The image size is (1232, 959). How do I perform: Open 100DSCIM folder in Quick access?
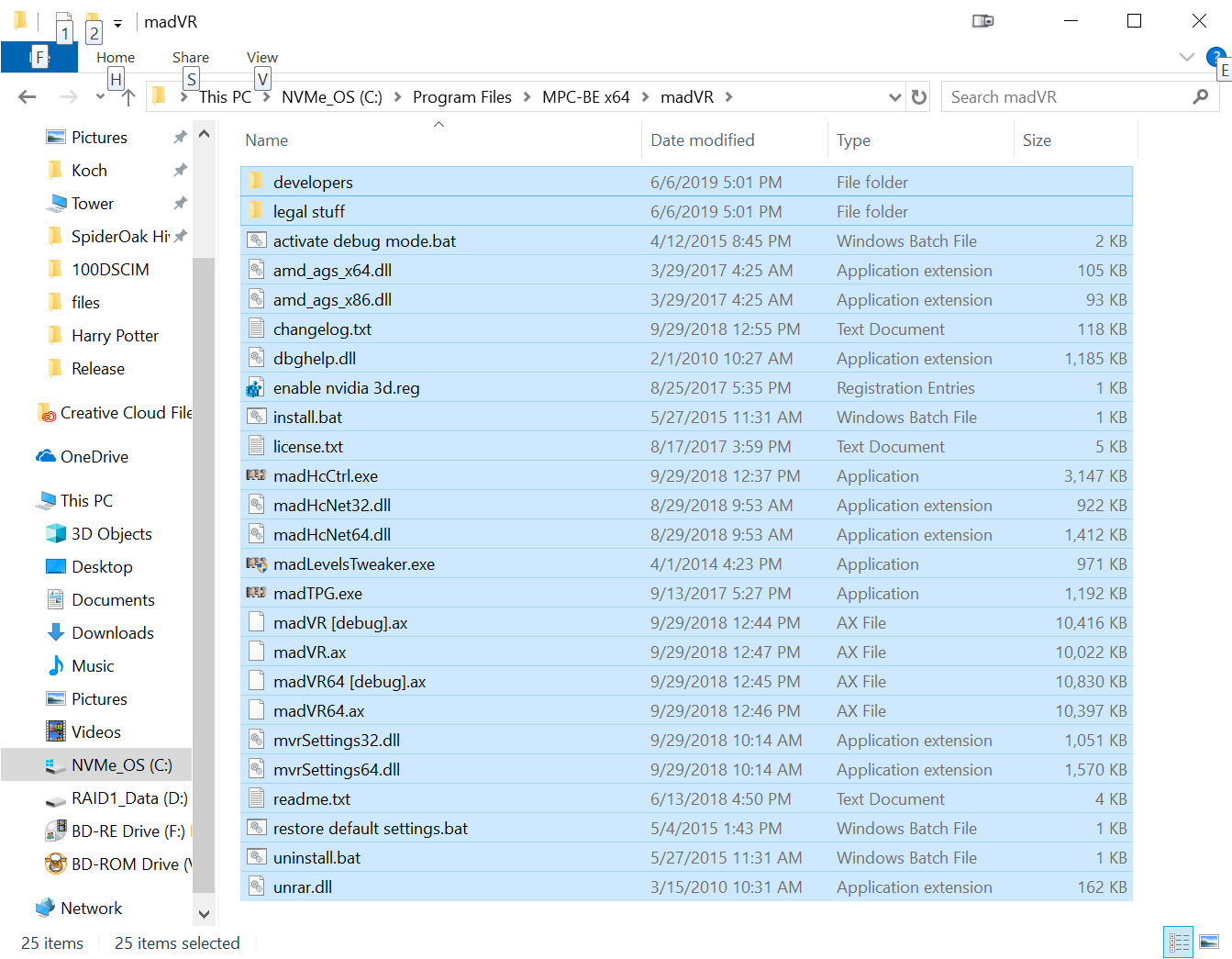[x=110, y=269]
